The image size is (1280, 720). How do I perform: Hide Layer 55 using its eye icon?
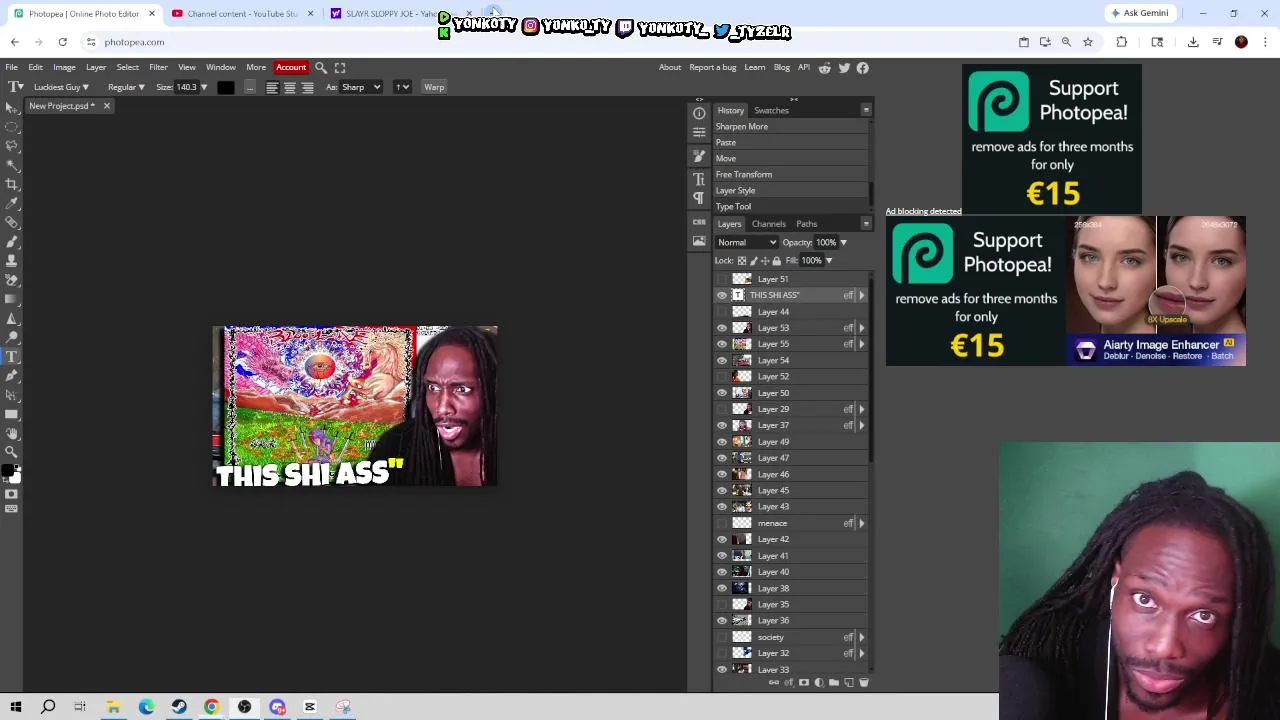click(x=722, y=344)
